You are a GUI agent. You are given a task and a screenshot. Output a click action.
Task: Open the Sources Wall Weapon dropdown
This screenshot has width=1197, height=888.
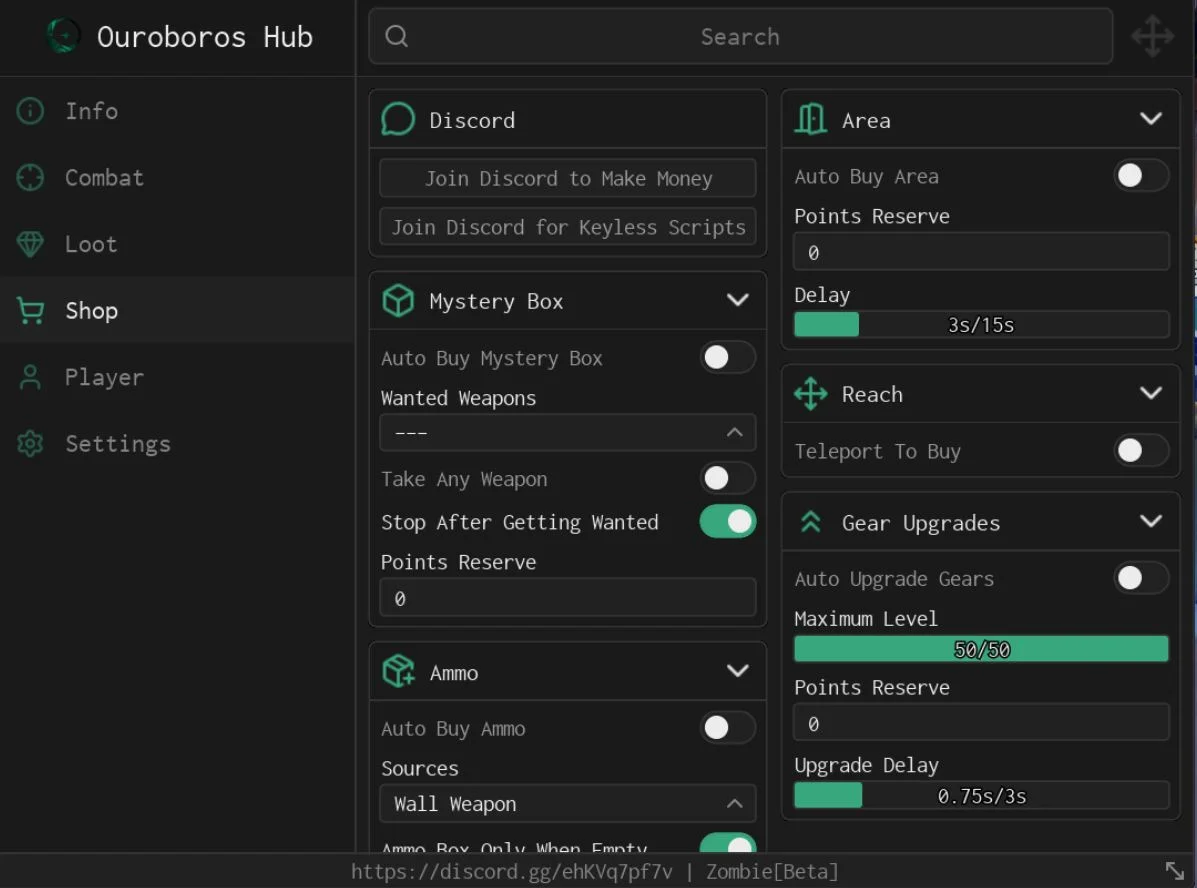pyautogui.click(x=568, y=804)
